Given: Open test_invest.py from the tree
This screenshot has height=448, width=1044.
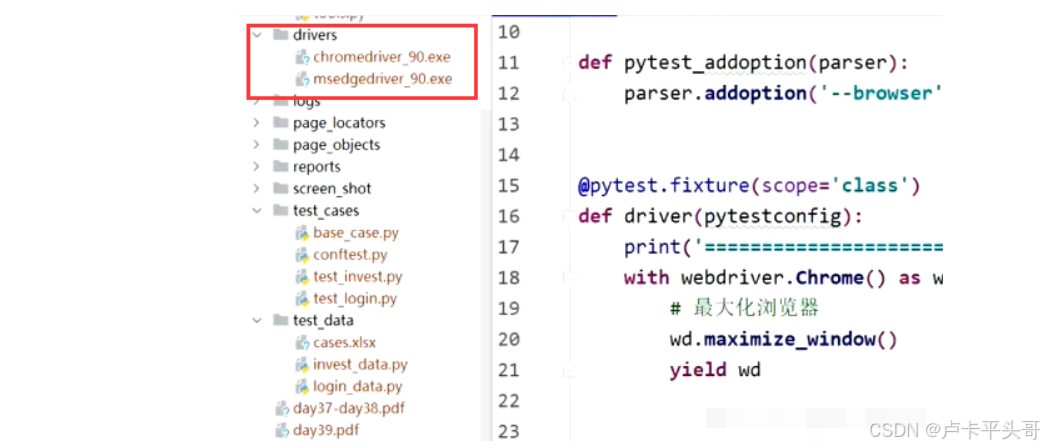Looking at the screenshot, I should click(x=358, y=277).
